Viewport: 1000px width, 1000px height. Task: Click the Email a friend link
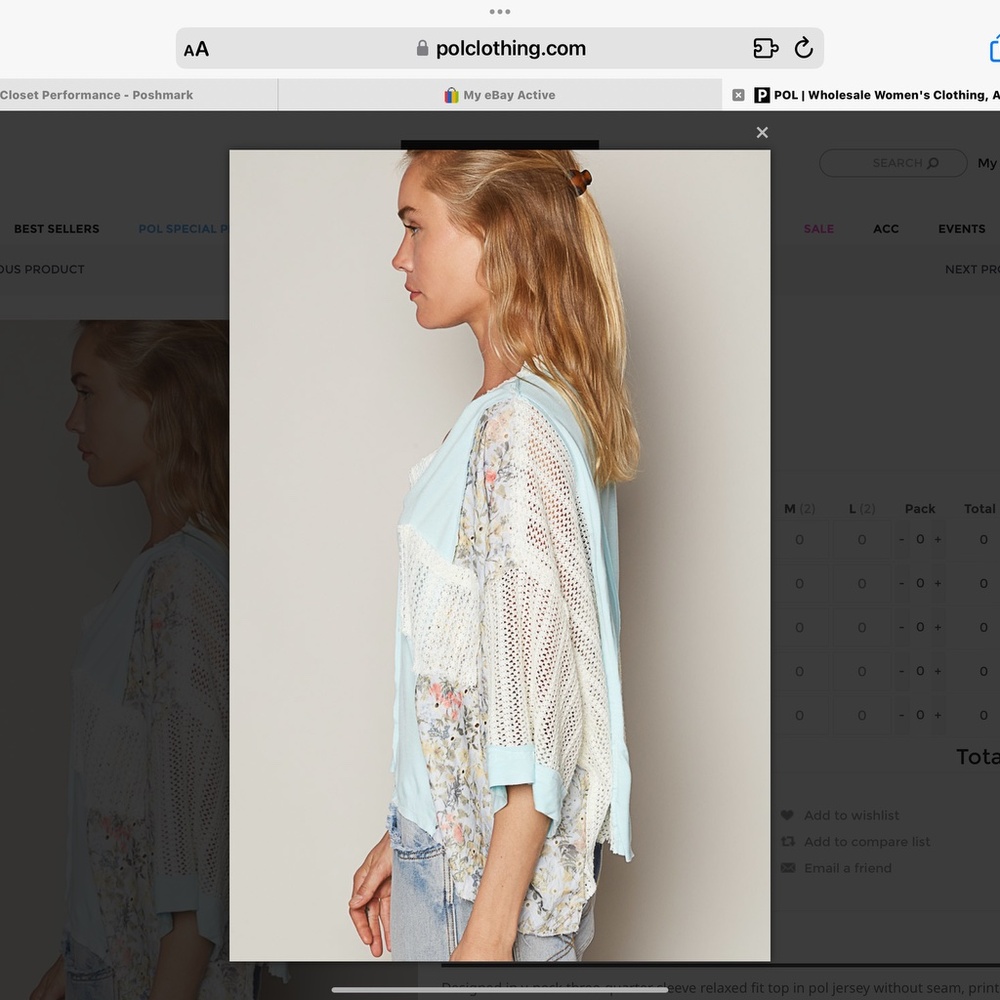[847, 868]
